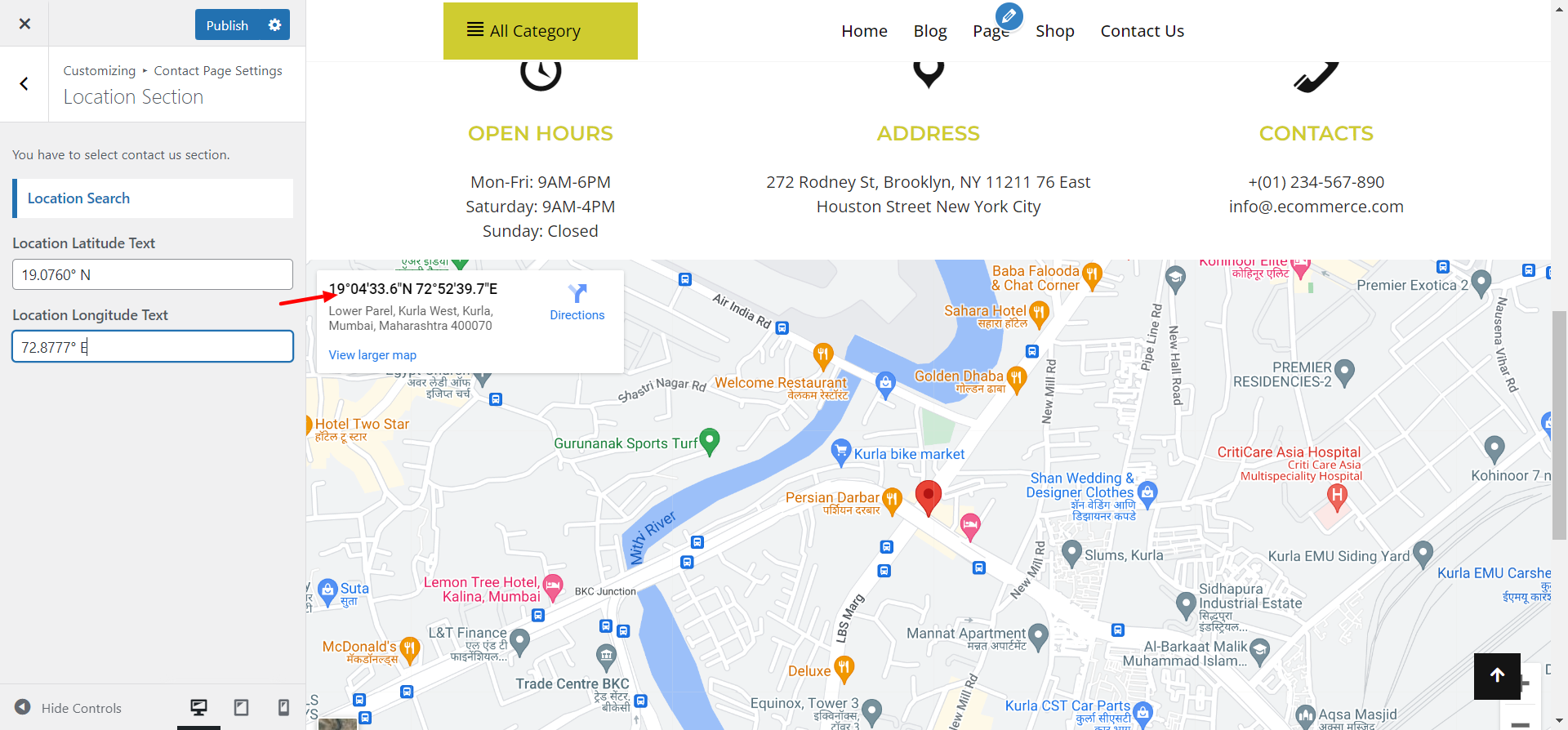Click the blue pencil edit shortcut icon
1568x730 pixels.
[1009, 16]
